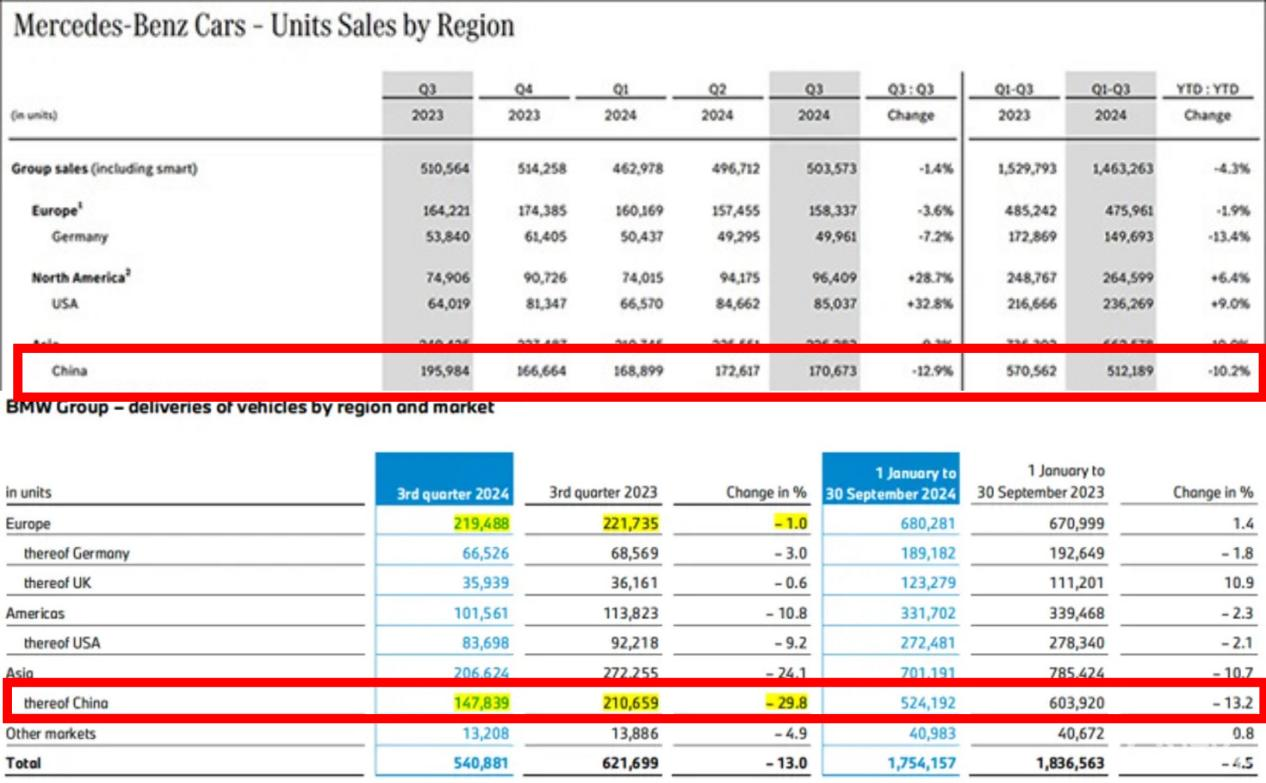Select BMW Total nine-month value 1,754,157
The height and width of the screenshot is (783, 1266).
[922, 763]
